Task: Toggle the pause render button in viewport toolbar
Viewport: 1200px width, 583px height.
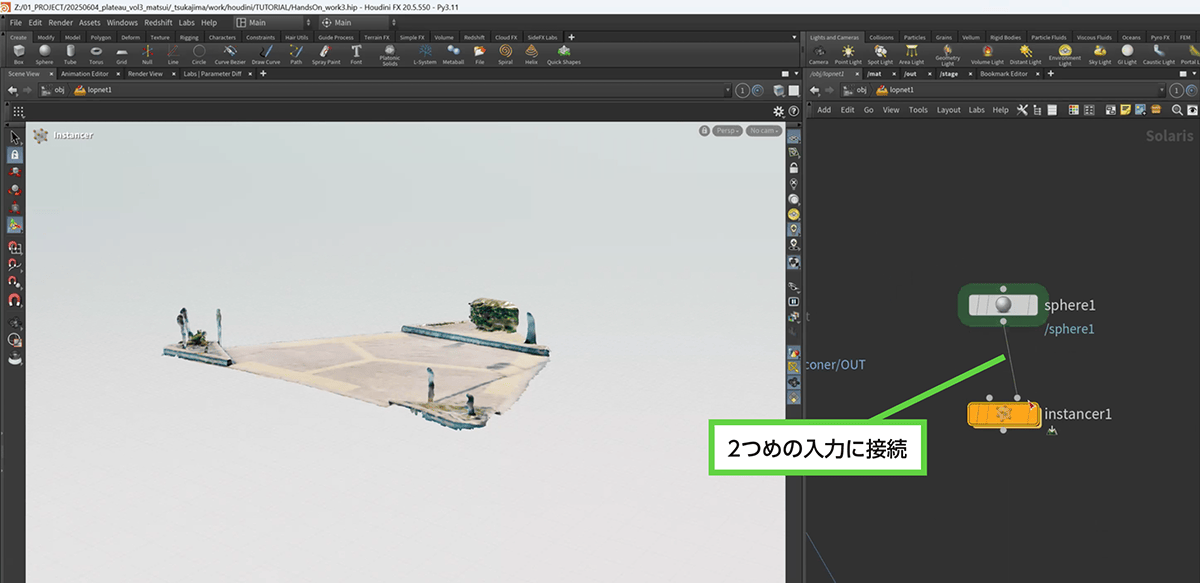Action: pos(793,300)
